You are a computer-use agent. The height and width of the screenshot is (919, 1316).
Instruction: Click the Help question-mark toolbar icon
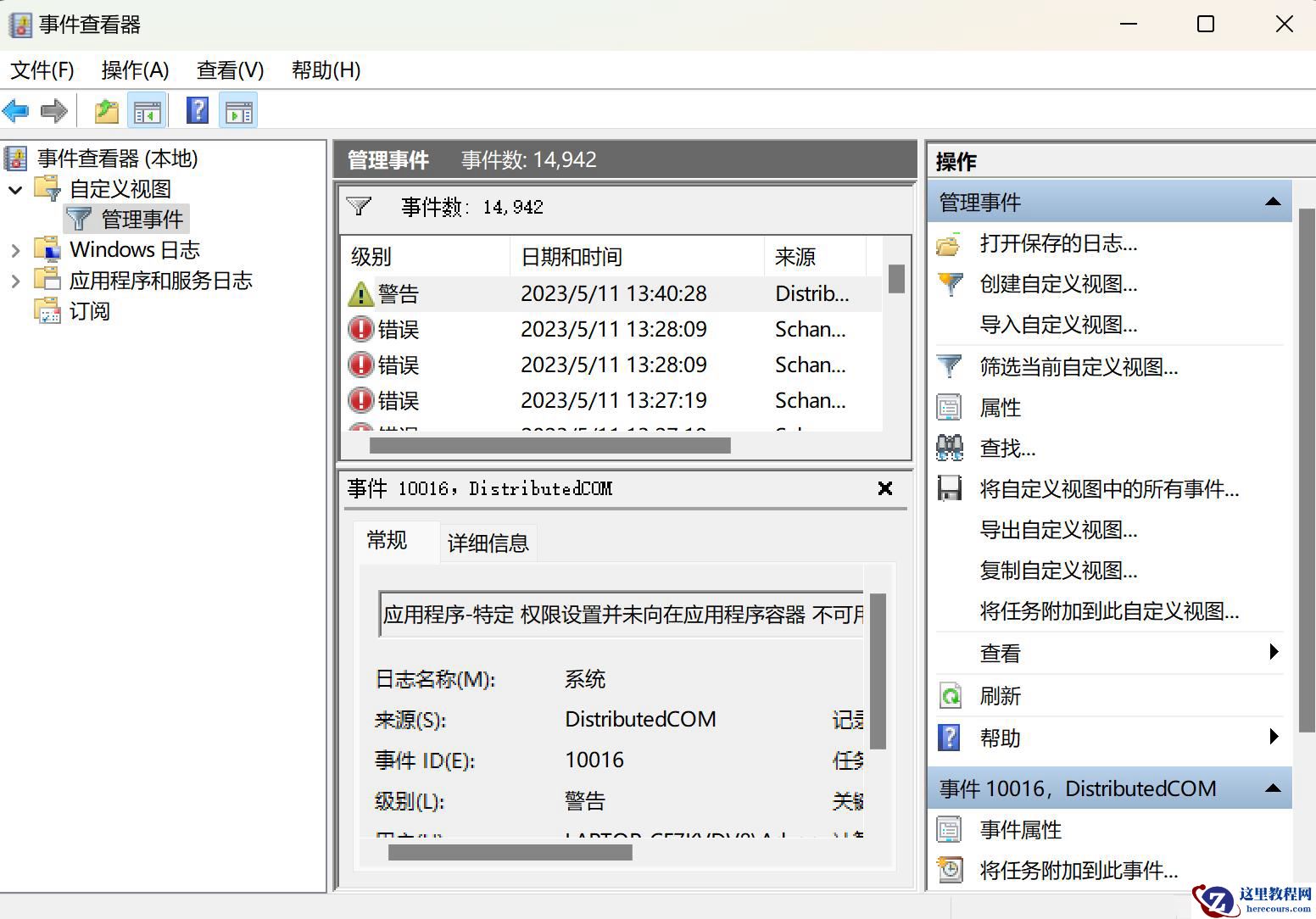point(197,110)
